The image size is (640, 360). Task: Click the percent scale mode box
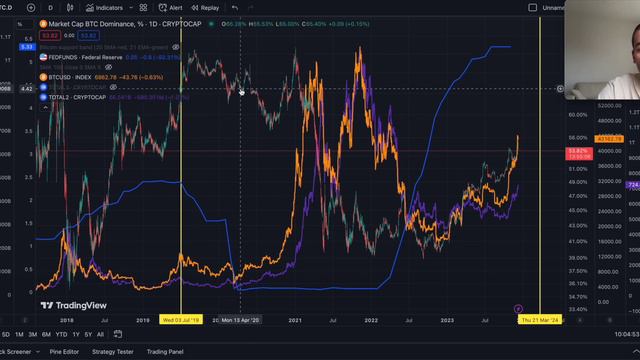[21, 24]
